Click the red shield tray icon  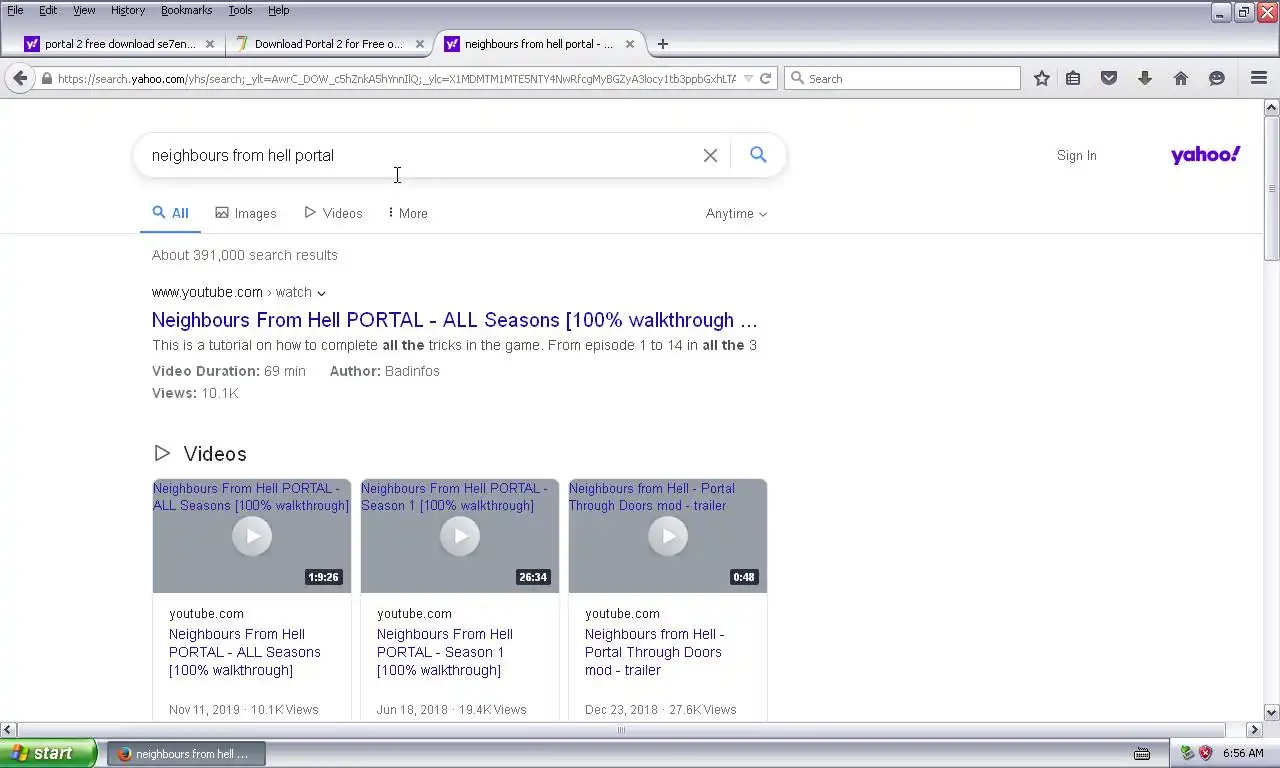[x=1205, y=753]
